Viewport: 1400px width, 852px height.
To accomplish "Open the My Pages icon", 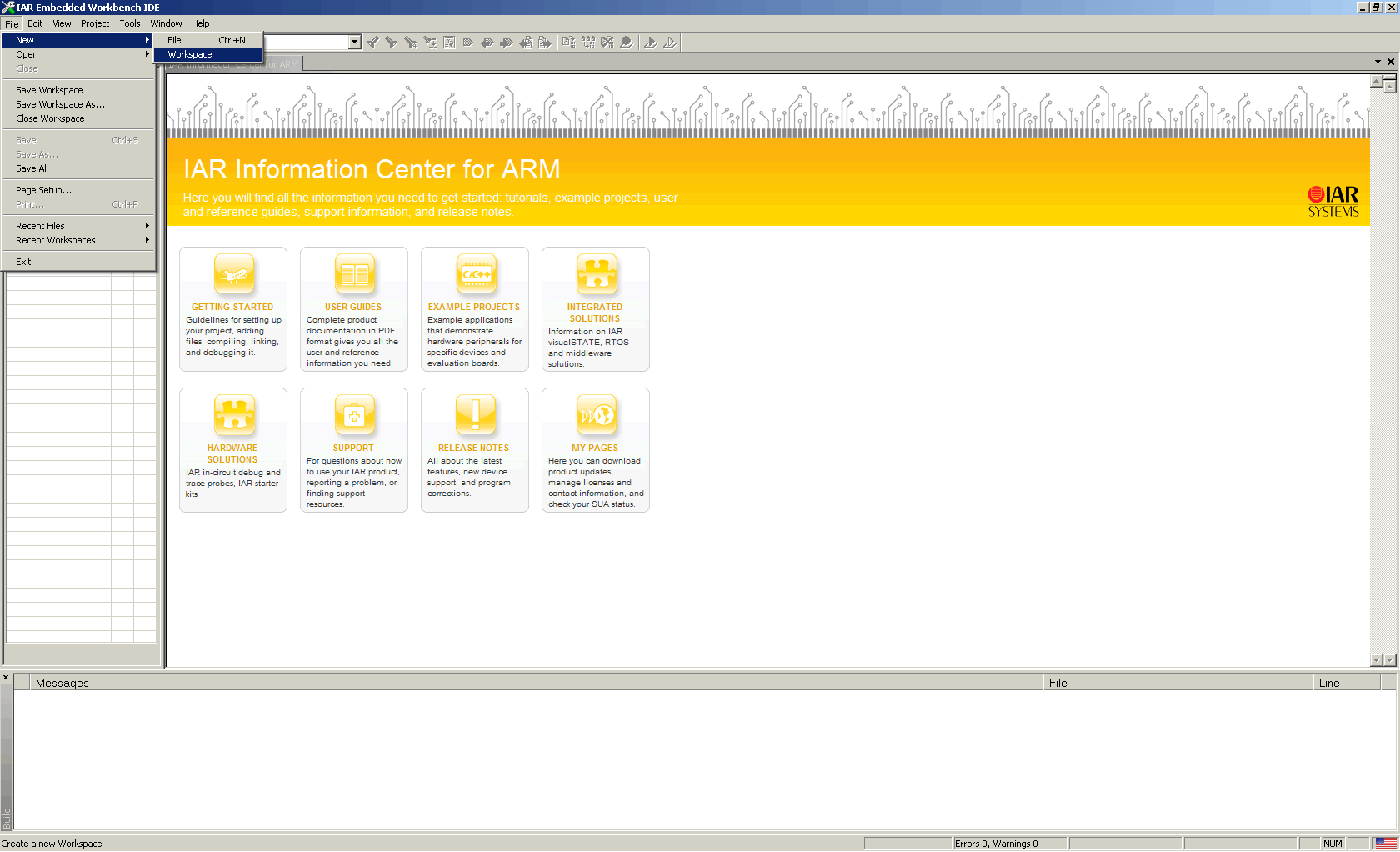I will tap(597, 415).
